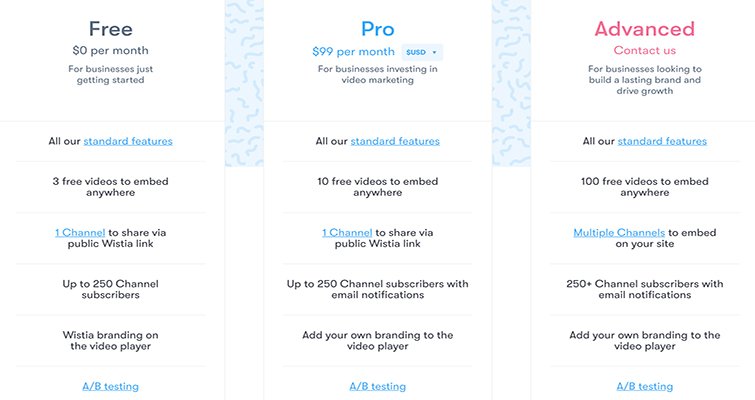Click the 3 free videos feature text
Screen dimensions: 755x400
110,186
